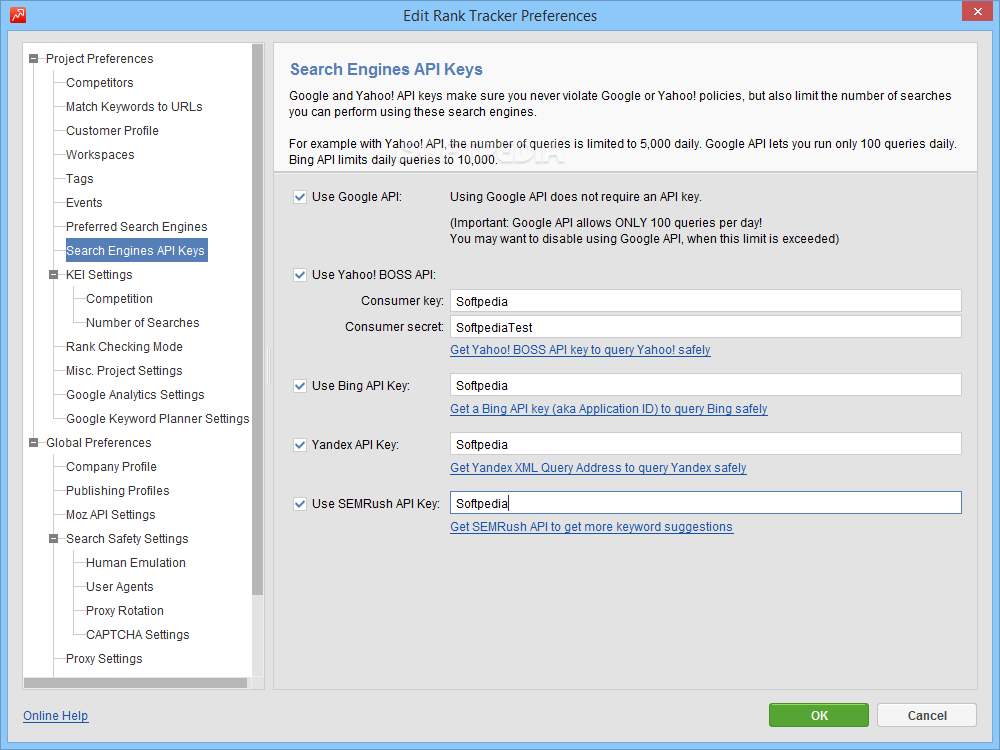Open Search Safety Settings page
This screenshot has height=750, width=1000.
(128, 539)
